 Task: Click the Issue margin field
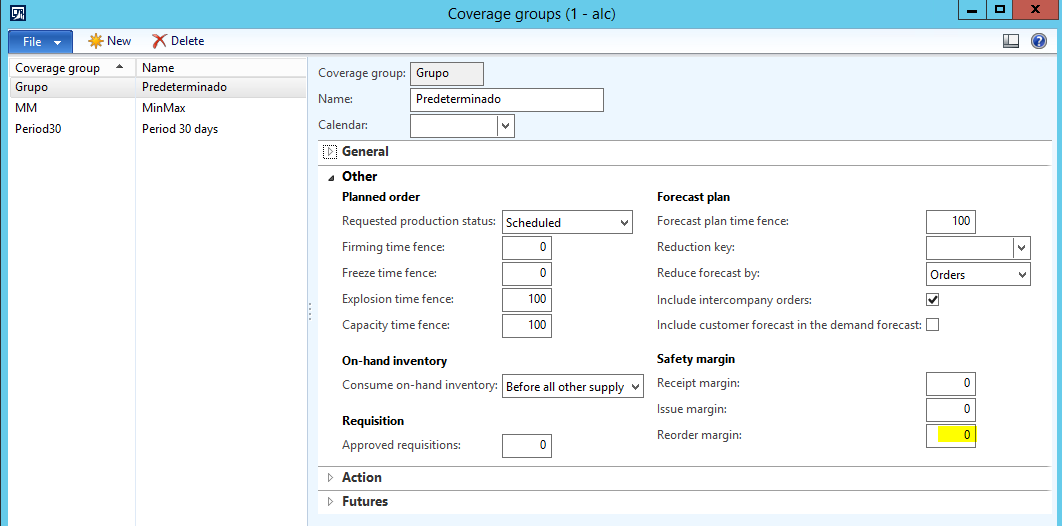(x=951, y=409)
